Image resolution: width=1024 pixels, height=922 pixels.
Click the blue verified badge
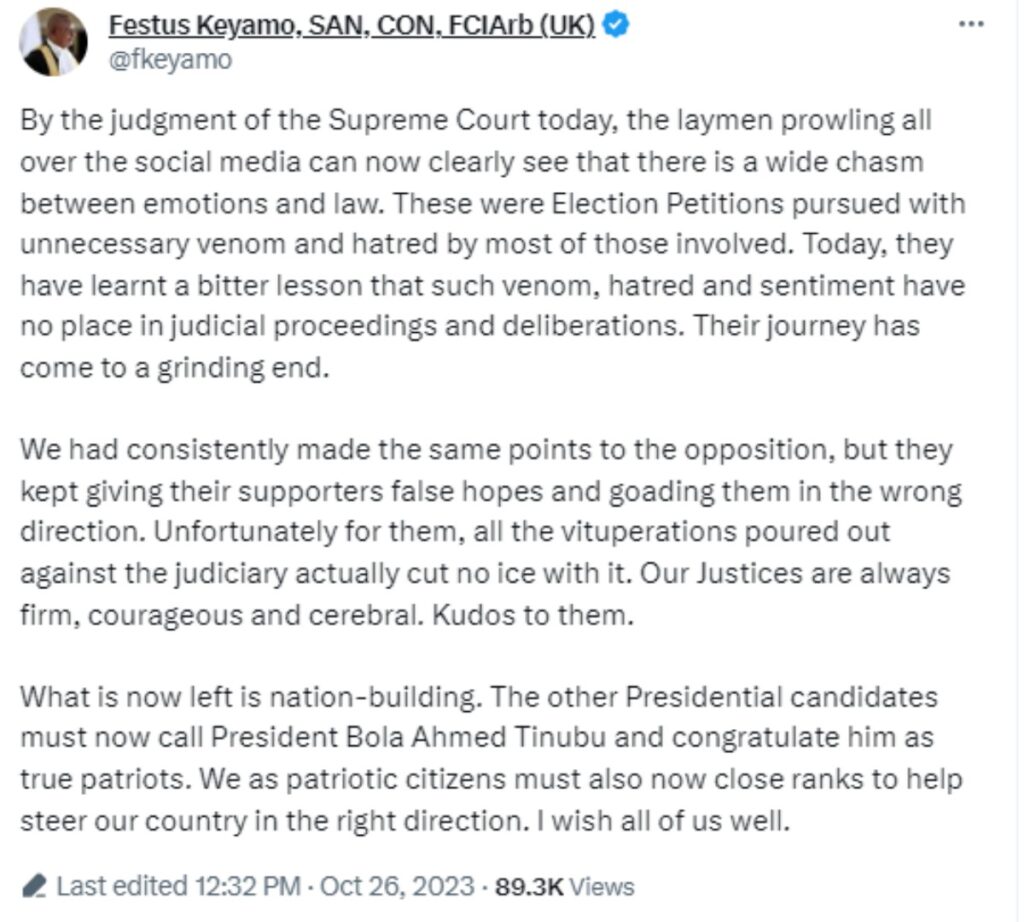(x=616, y=25)
